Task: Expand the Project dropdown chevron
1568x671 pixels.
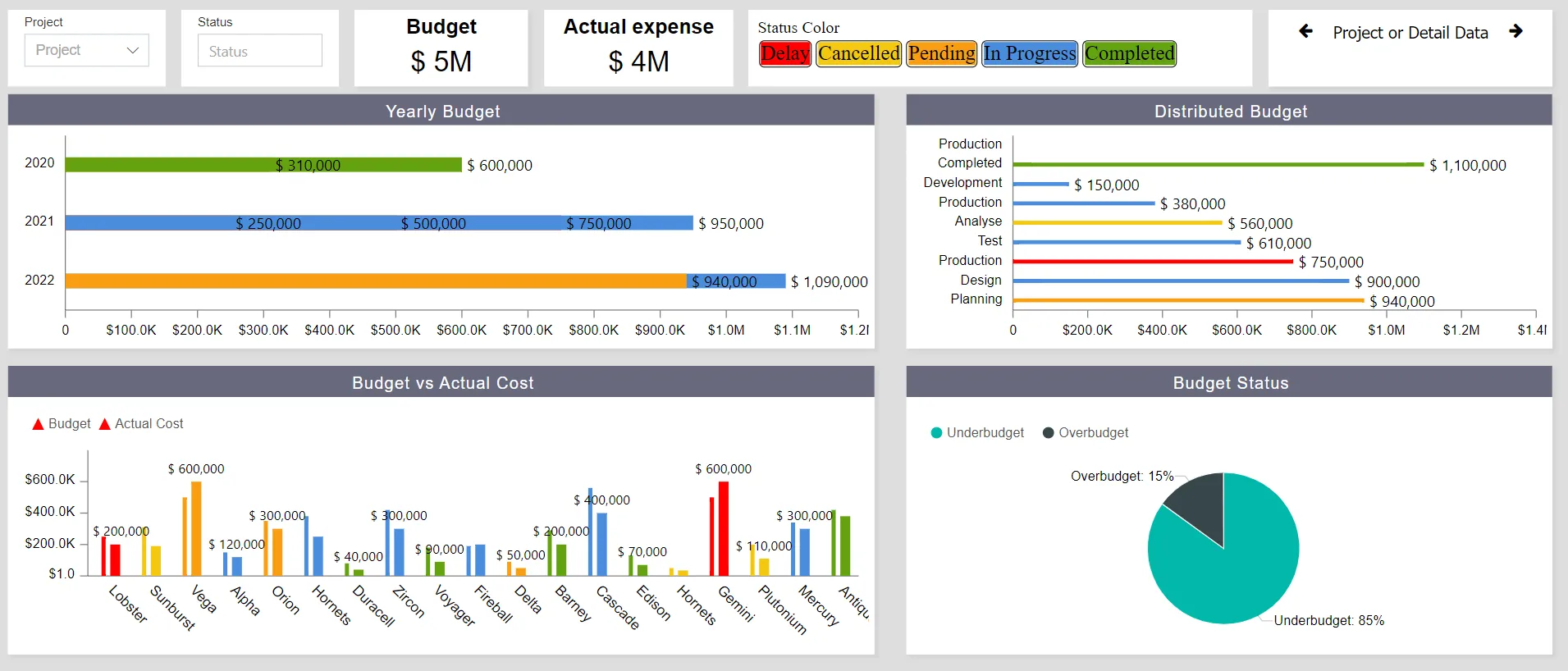Action: (x=132, y=50)
